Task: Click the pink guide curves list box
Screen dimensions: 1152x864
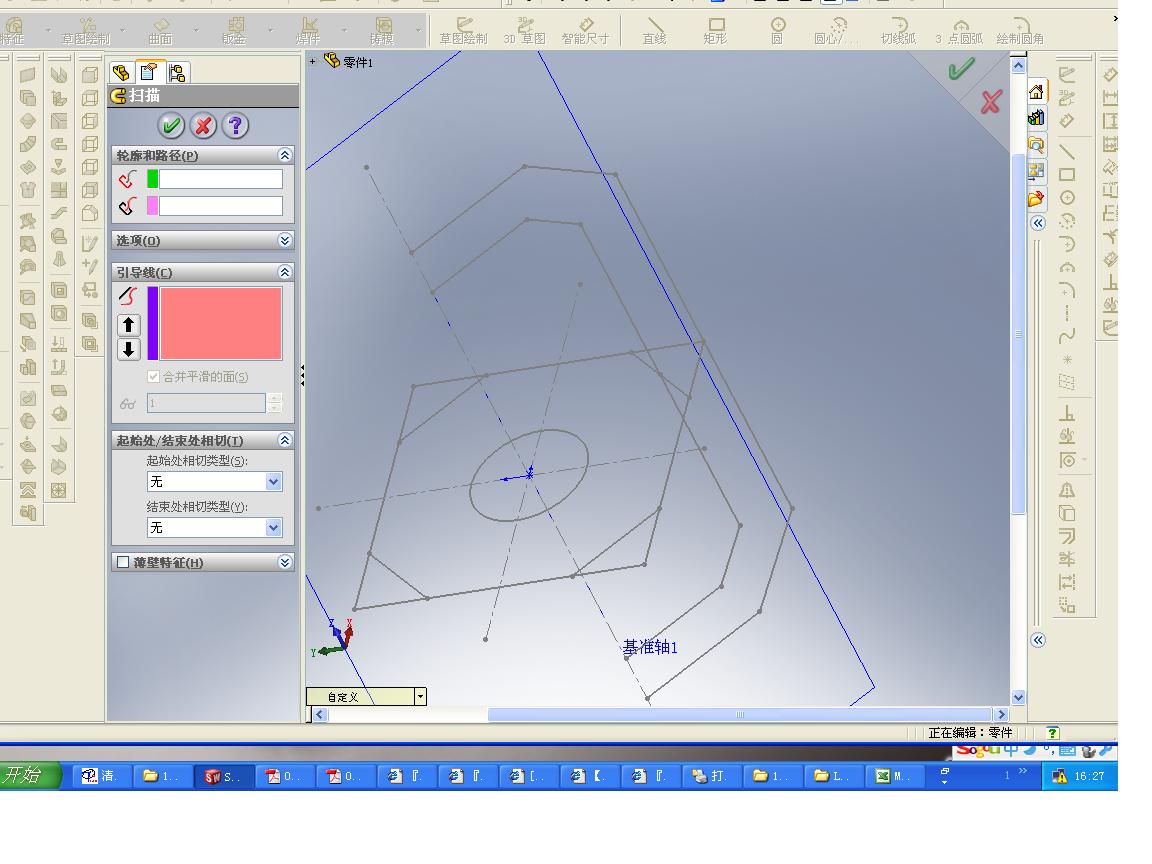Action: (x=220, y=323)
